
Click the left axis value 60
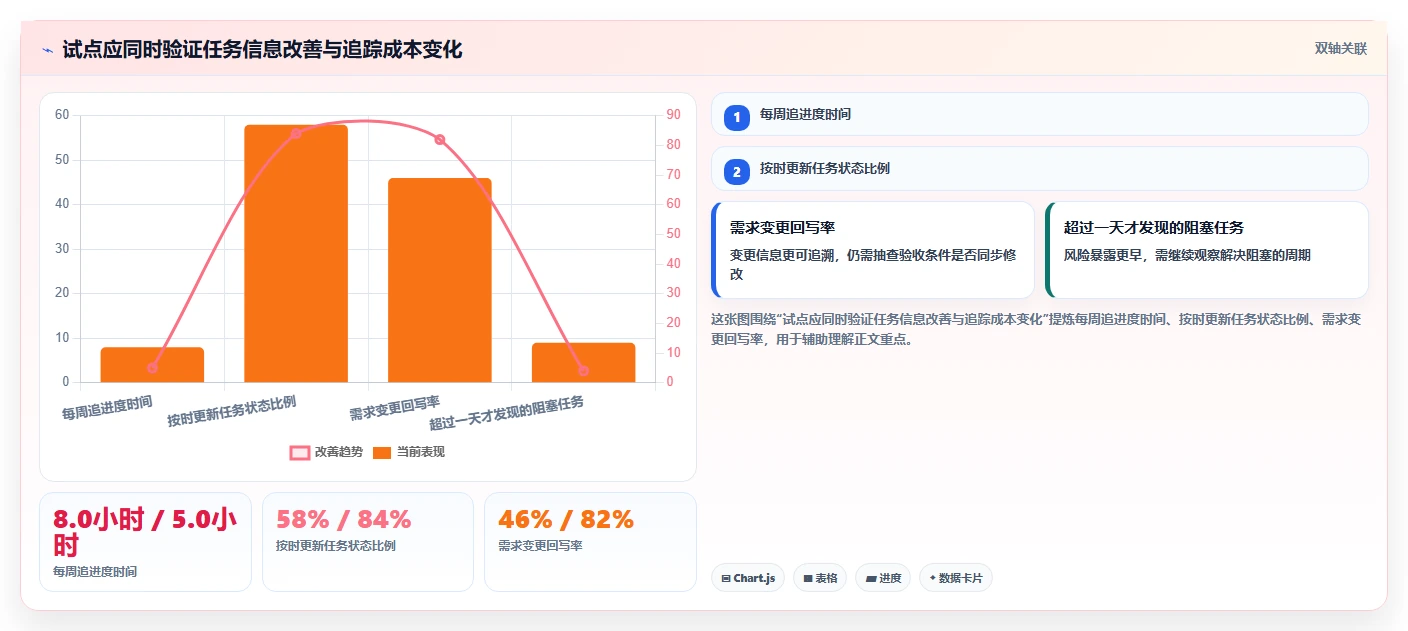tap(62, 115)
